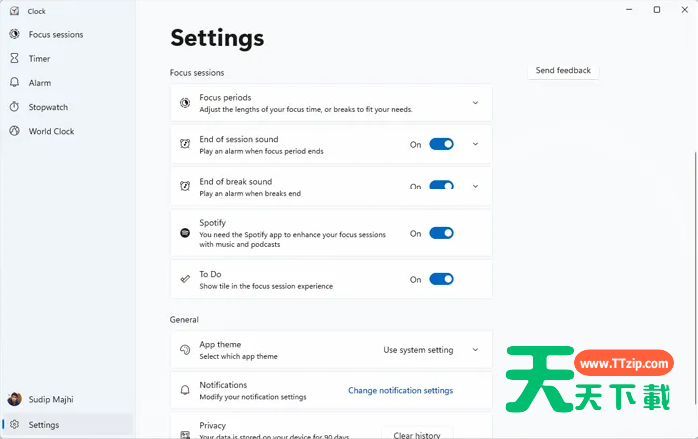The image size is (698, 439).
Task: Disable the Spotify toggle switch
Action: coord(441,233)
